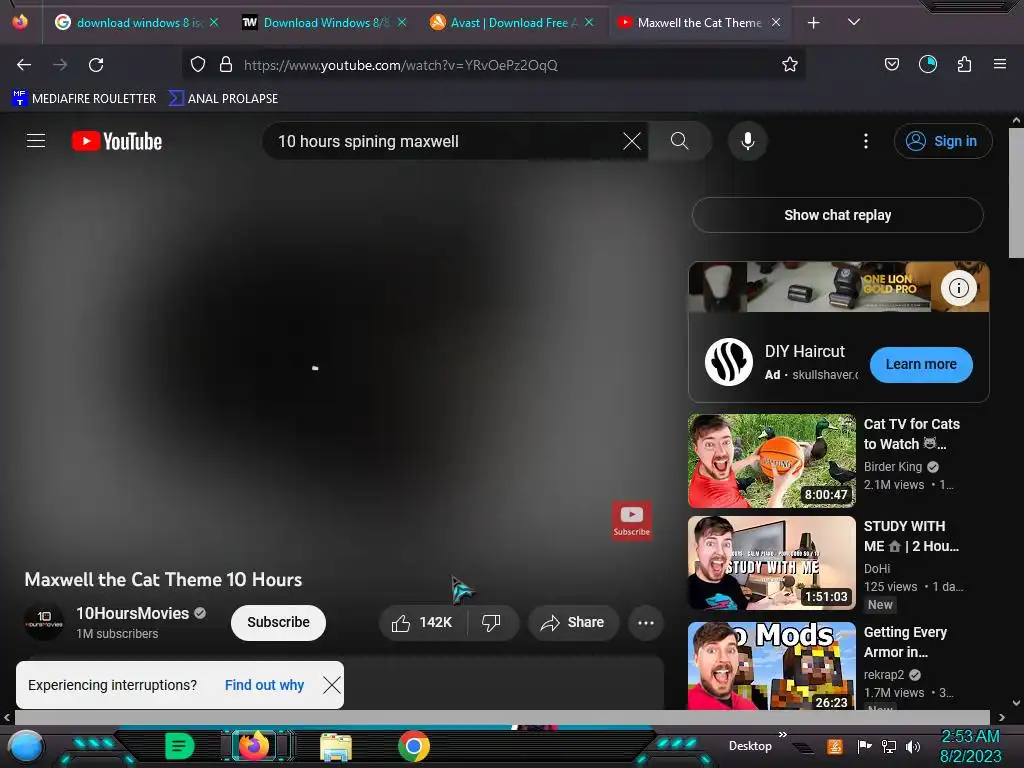Start voice search with microphone
Image resolution: width=1024 pixels, height=768 pixels.
coord(748,141)
